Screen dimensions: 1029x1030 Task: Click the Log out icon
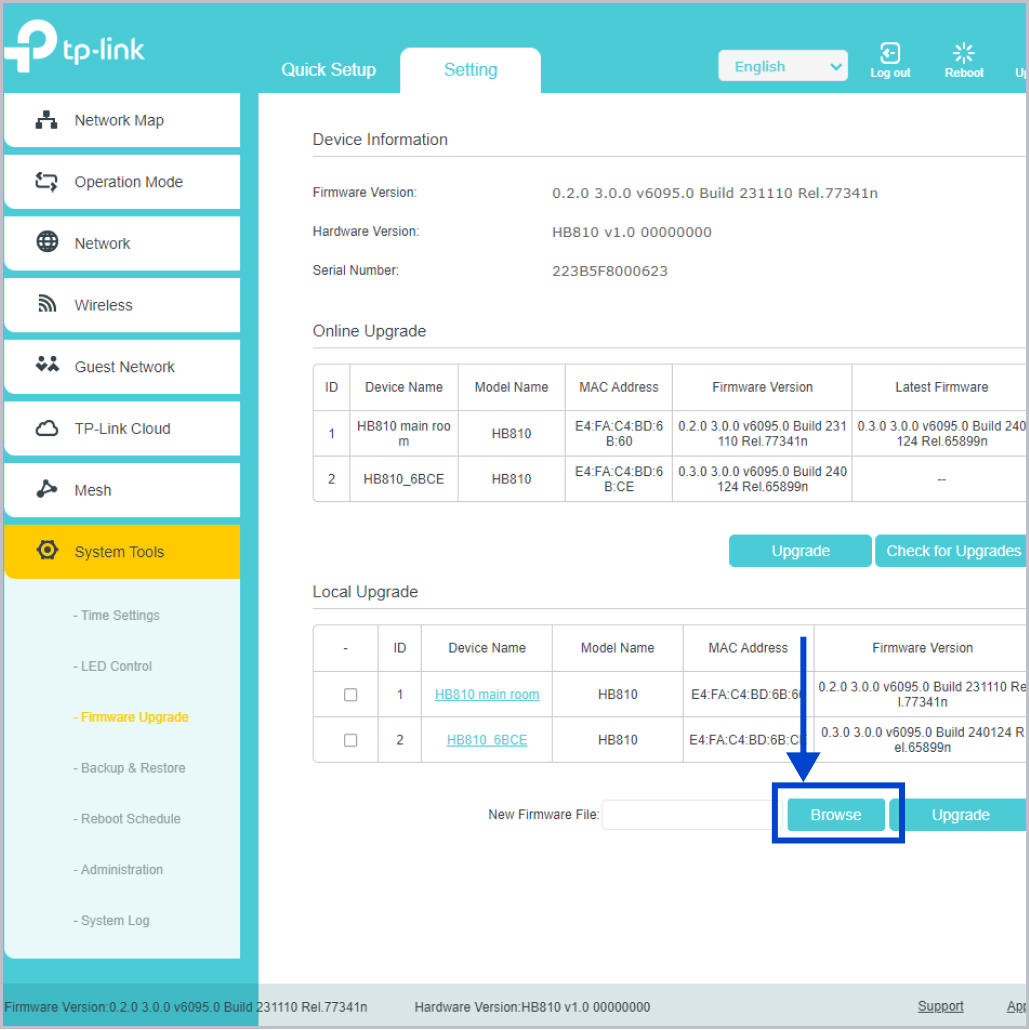coord(890,53)
